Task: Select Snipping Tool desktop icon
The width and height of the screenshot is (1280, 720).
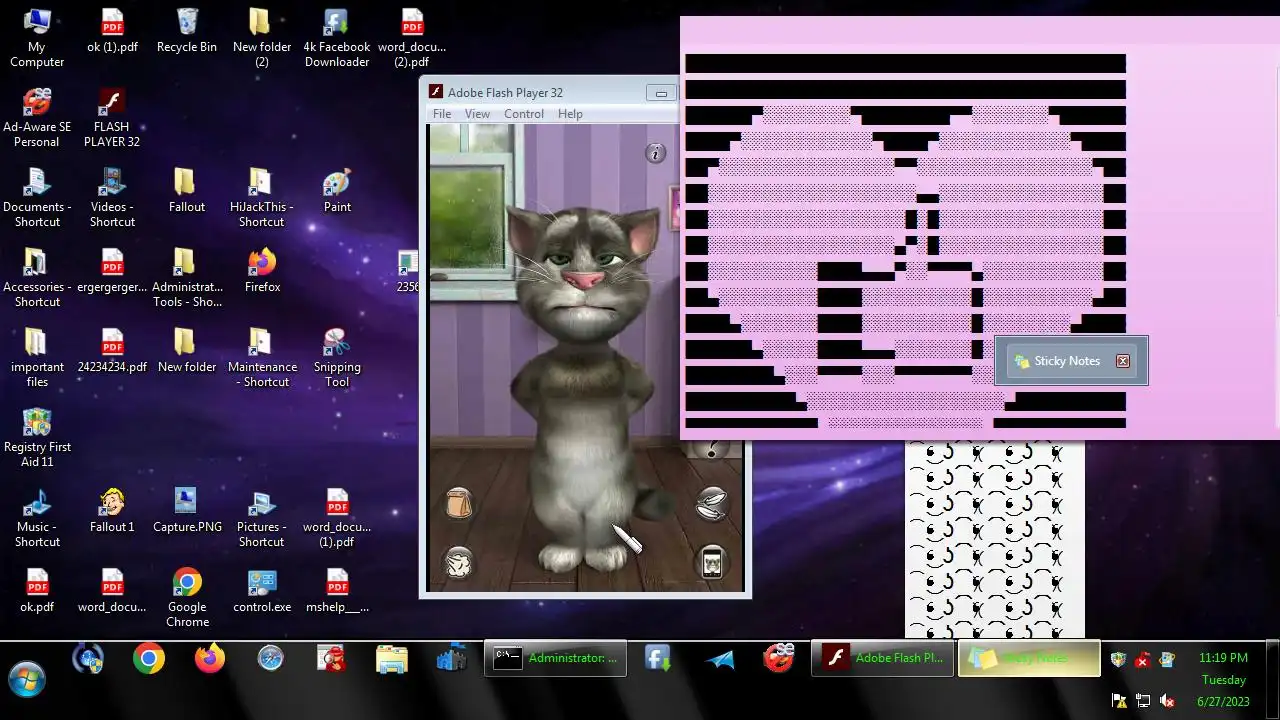Action: coord(337,358)
